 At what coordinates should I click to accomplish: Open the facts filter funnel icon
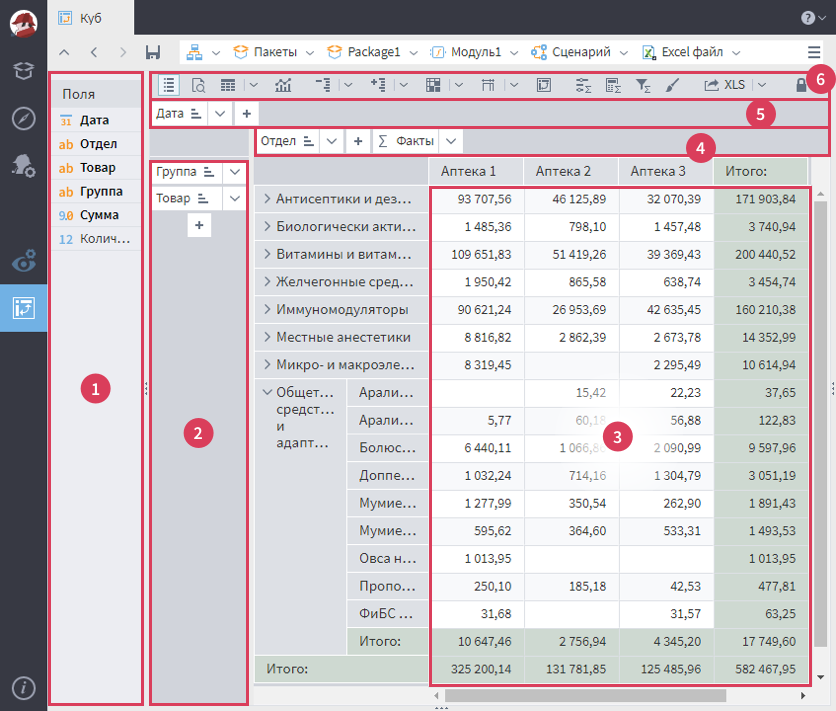643,85
